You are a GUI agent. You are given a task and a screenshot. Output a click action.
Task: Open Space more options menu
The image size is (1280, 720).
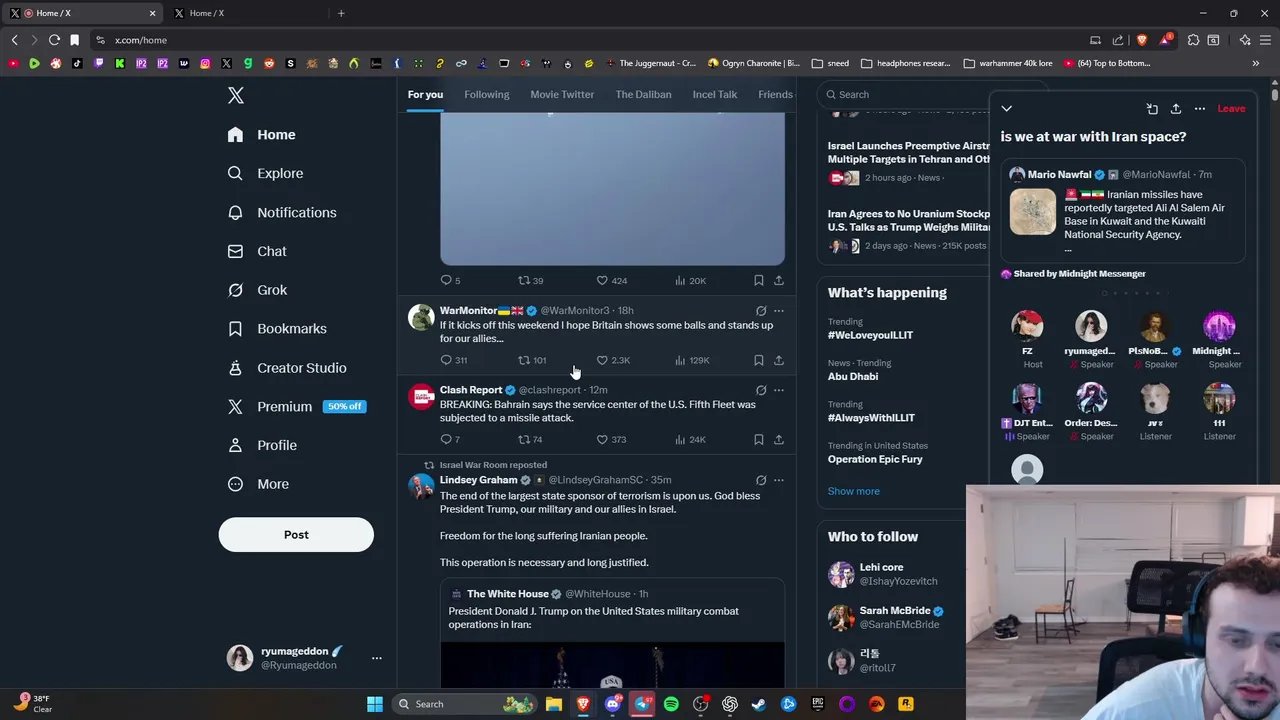coord(1200,108)
